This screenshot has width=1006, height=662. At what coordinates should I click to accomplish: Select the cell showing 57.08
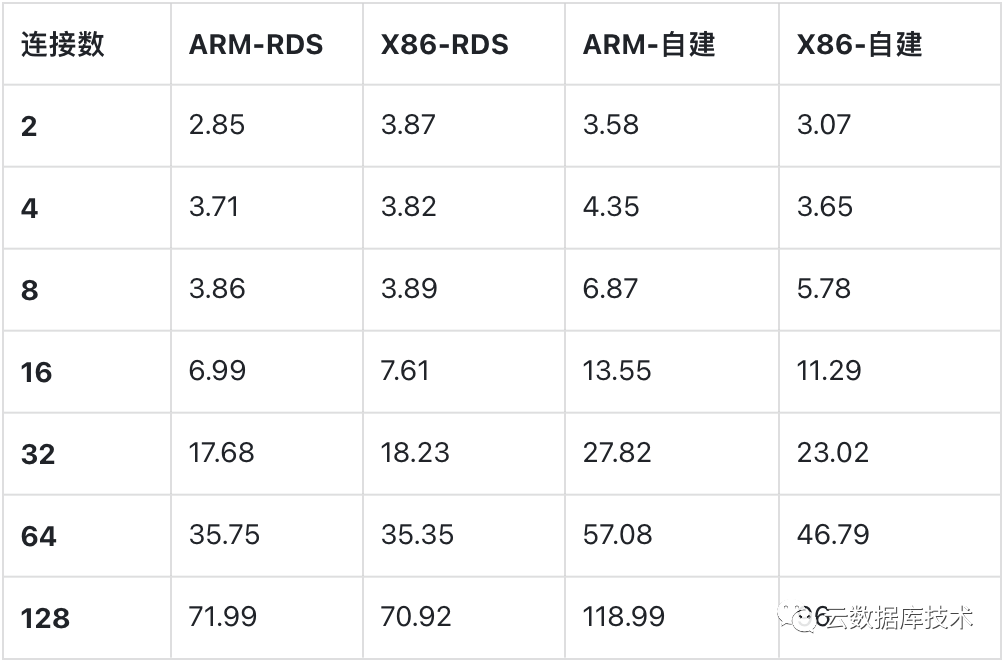(618, 535)
